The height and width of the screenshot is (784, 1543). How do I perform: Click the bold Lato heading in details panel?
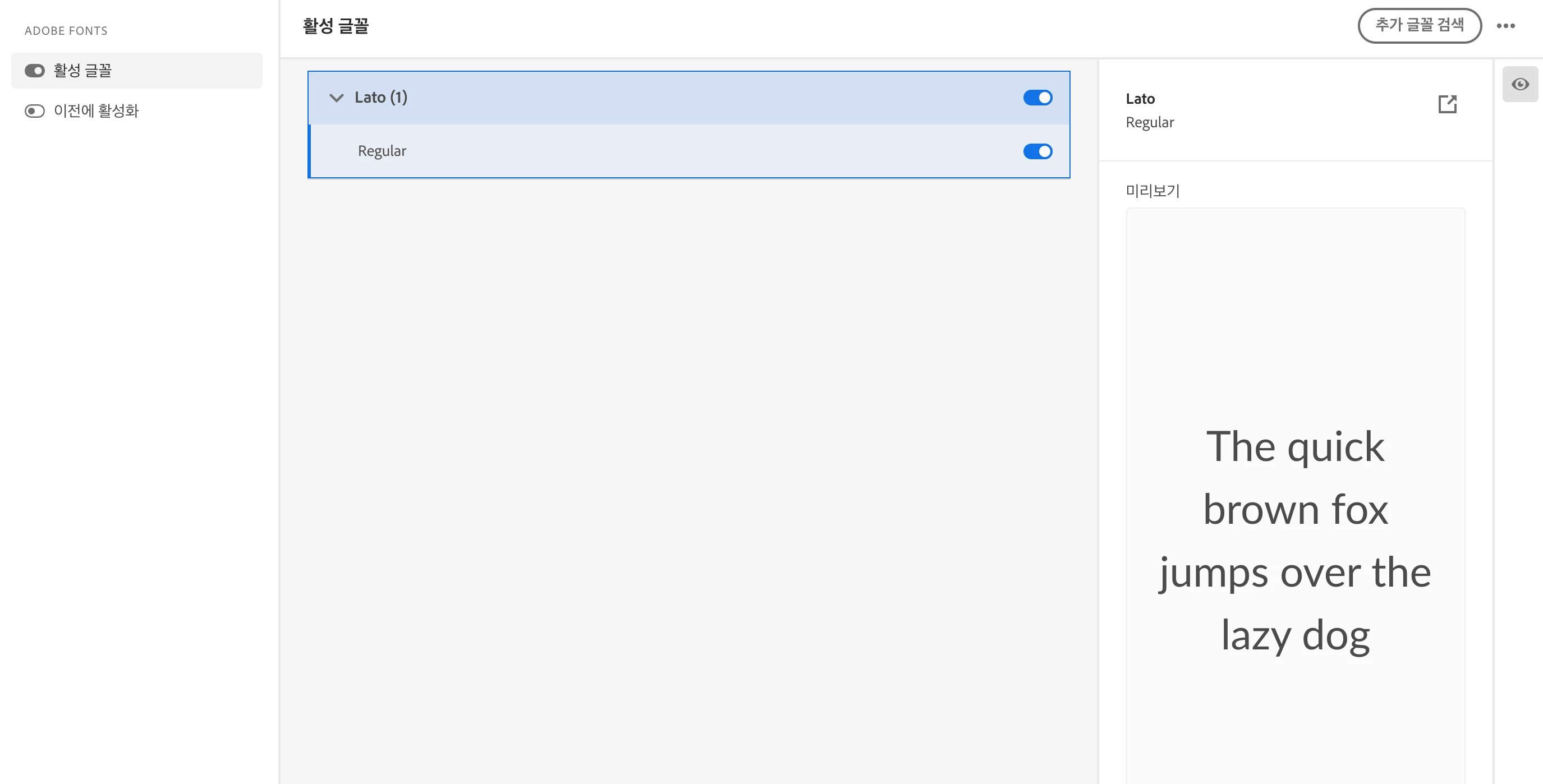click(x=1140, y=99)
